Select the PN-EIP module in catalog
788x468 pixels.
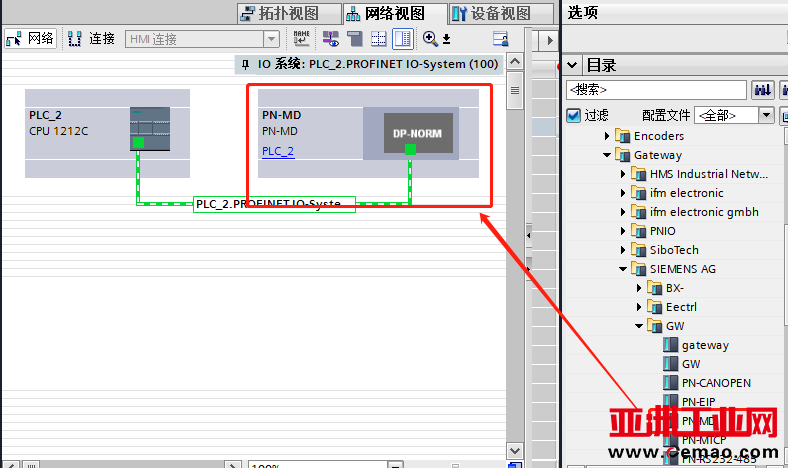[699, 402]
